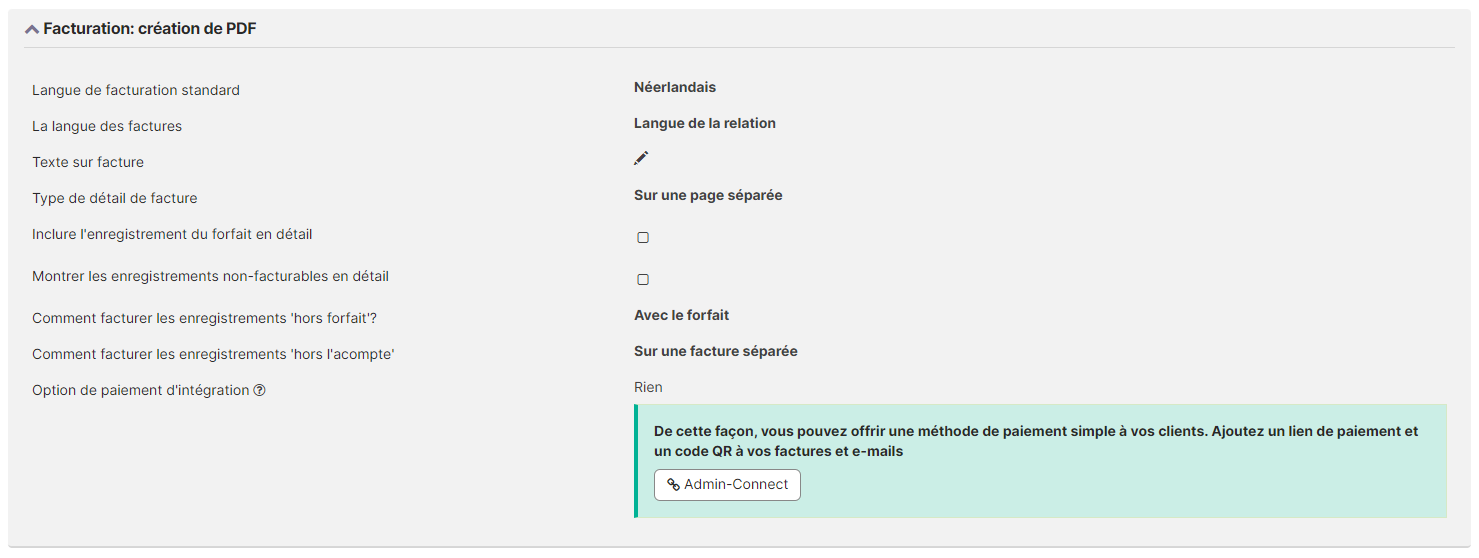Collapse the Facturation: création de PDF section chevron
This screenshot has width=1479, height=558.
(32, 30)
